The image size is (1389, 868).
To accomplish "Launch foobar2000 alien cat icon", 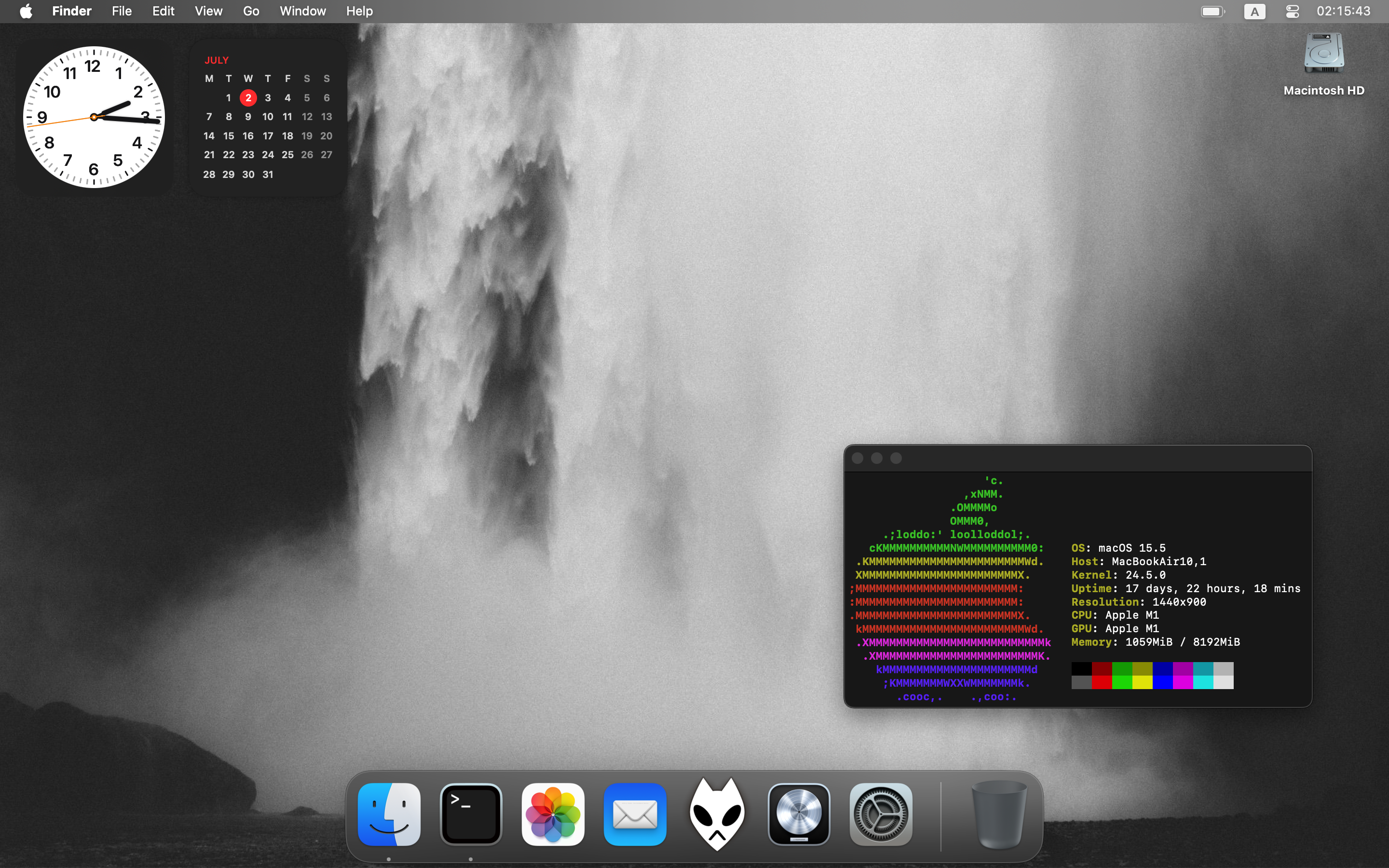I will (x=717, y=814).
